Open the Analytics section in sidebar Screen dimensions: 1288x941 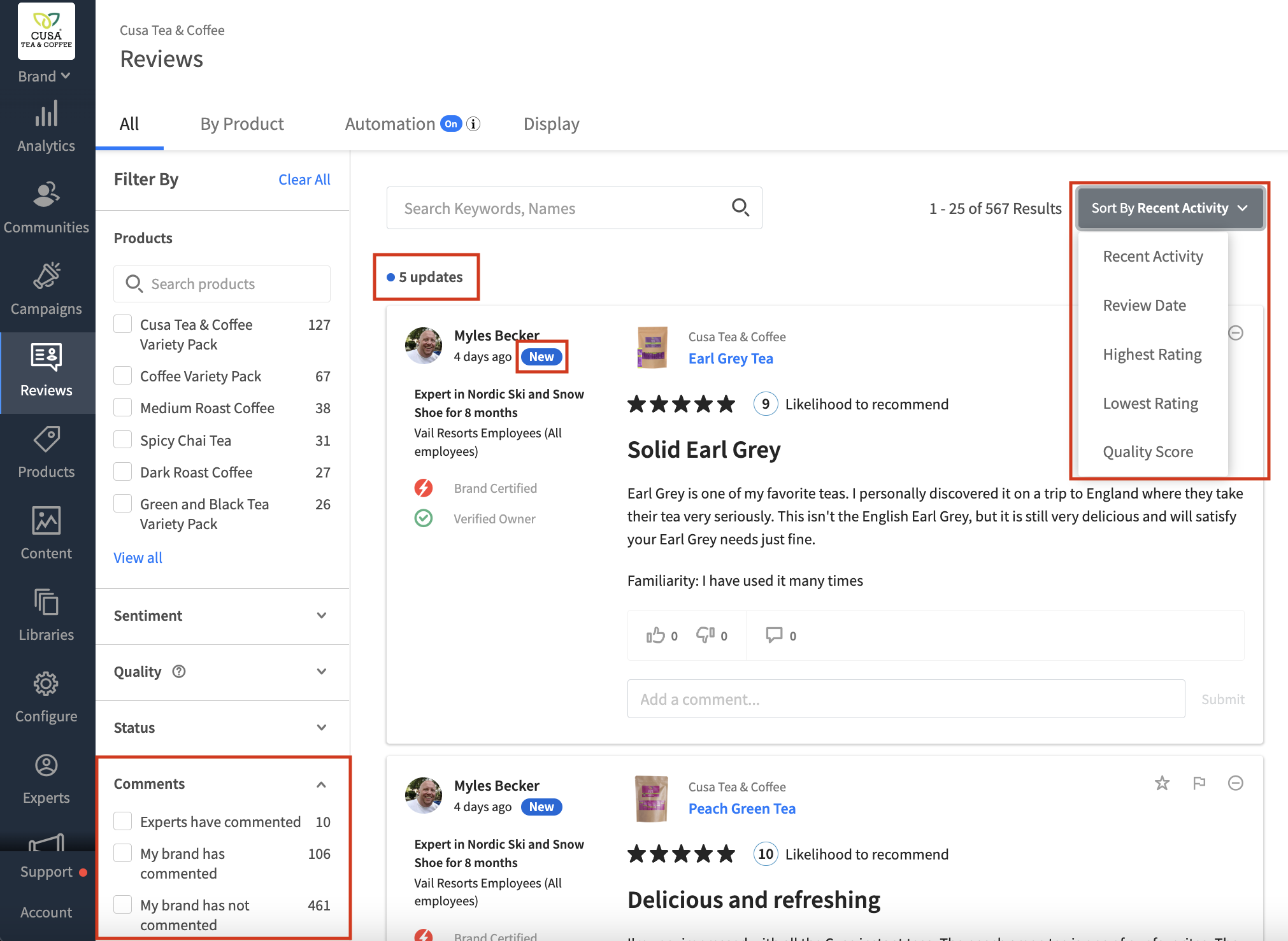coord(47,126)
